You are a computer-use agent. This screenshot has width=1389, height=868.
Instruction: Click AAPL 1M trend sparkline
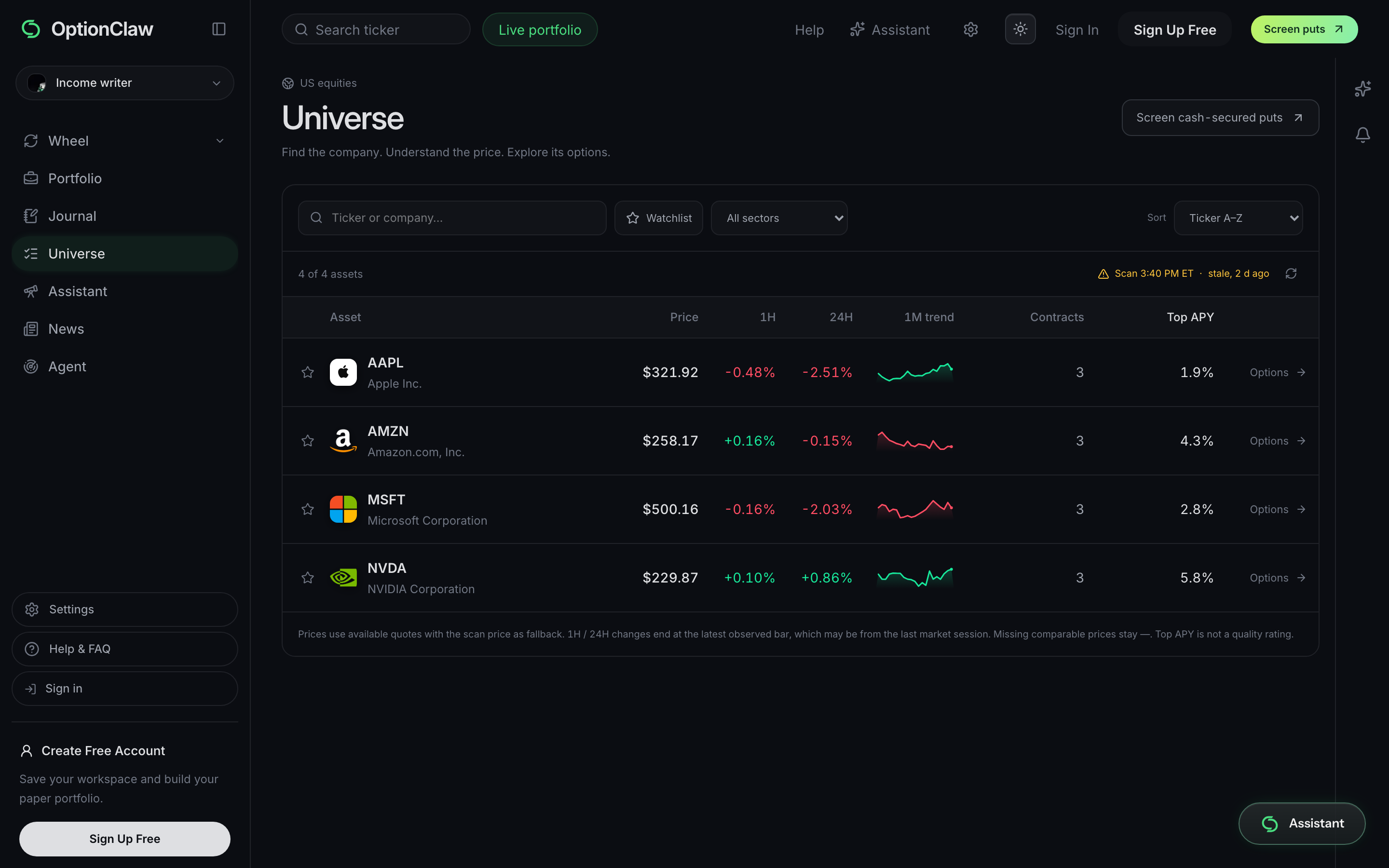point(915,372)
